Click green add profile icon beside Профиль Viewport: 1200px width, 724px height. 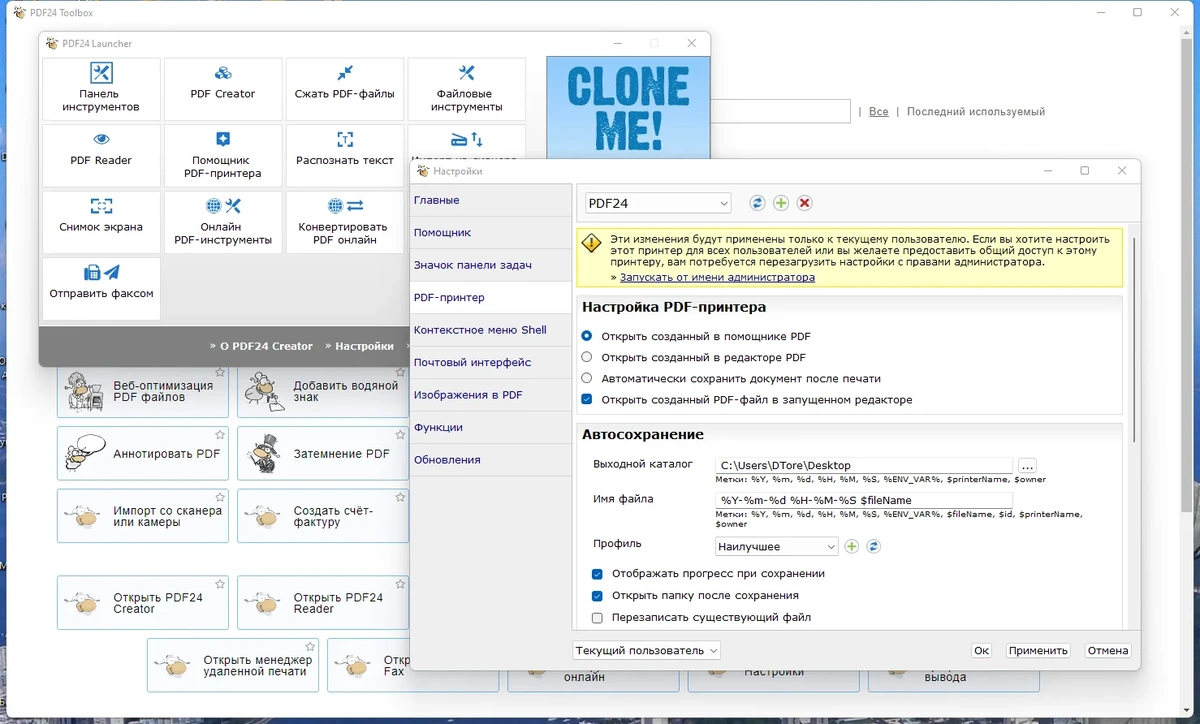coord(852,546)
